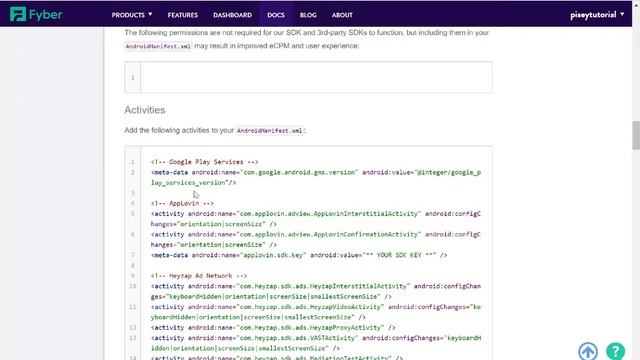640x360 pixels.
Task: Click the page vertical scrollbar thumb
Action: click(x=636, y=135)
